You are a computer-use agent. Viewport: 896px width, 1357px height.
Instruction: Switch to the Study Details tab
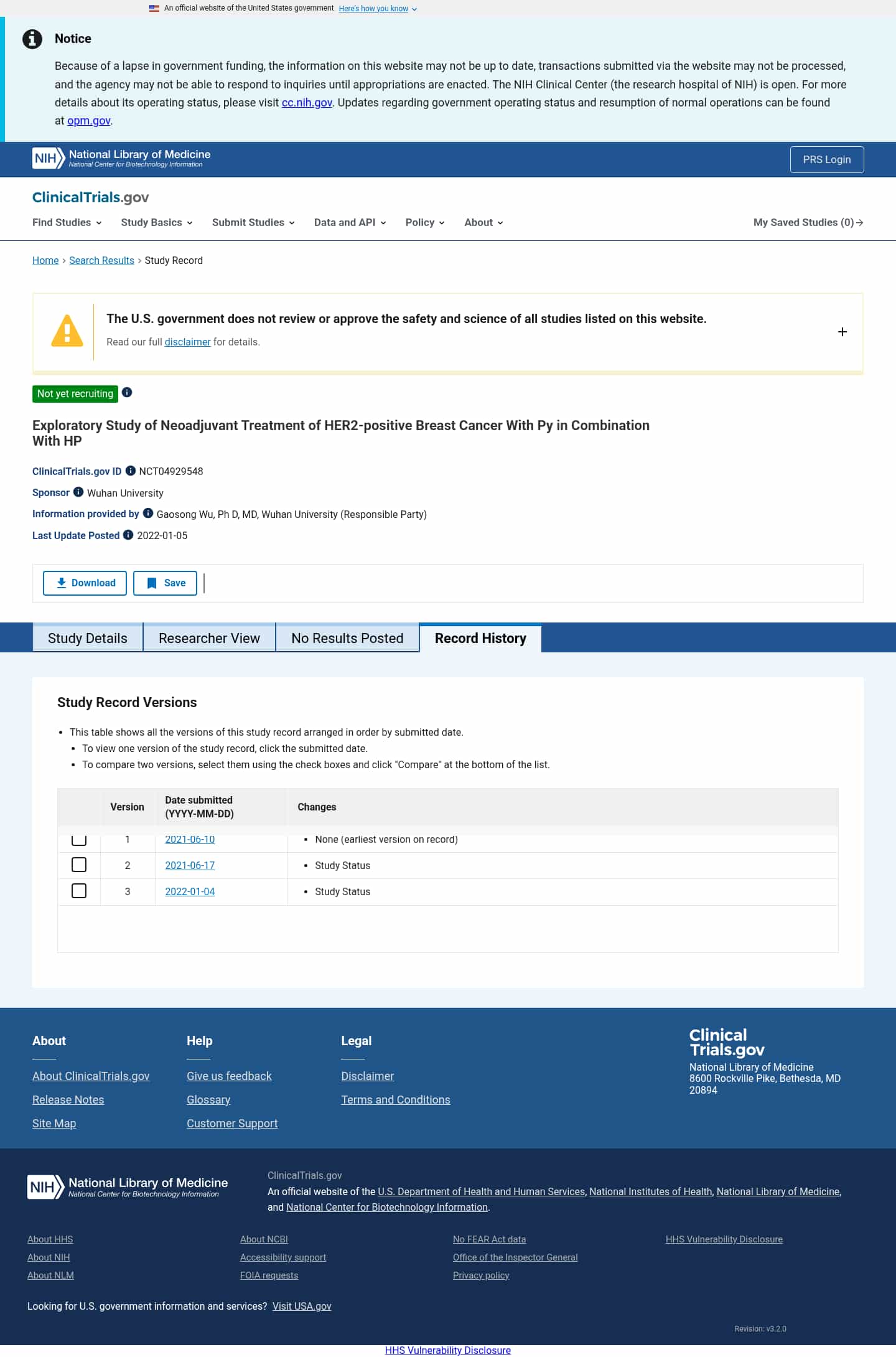pyautogui.click(x=88, y=638)
